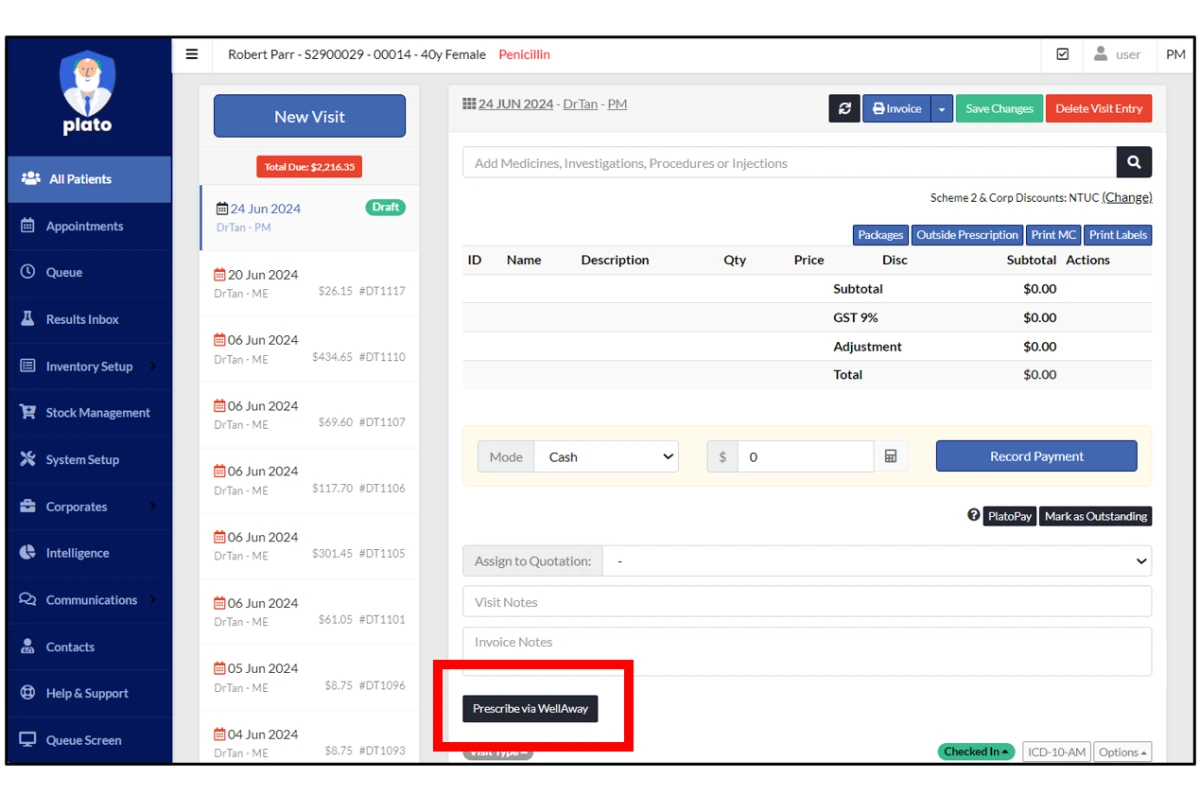
Task: Click the refresh sync icon button
Action: pyautogui.click(x=844, y=109)
